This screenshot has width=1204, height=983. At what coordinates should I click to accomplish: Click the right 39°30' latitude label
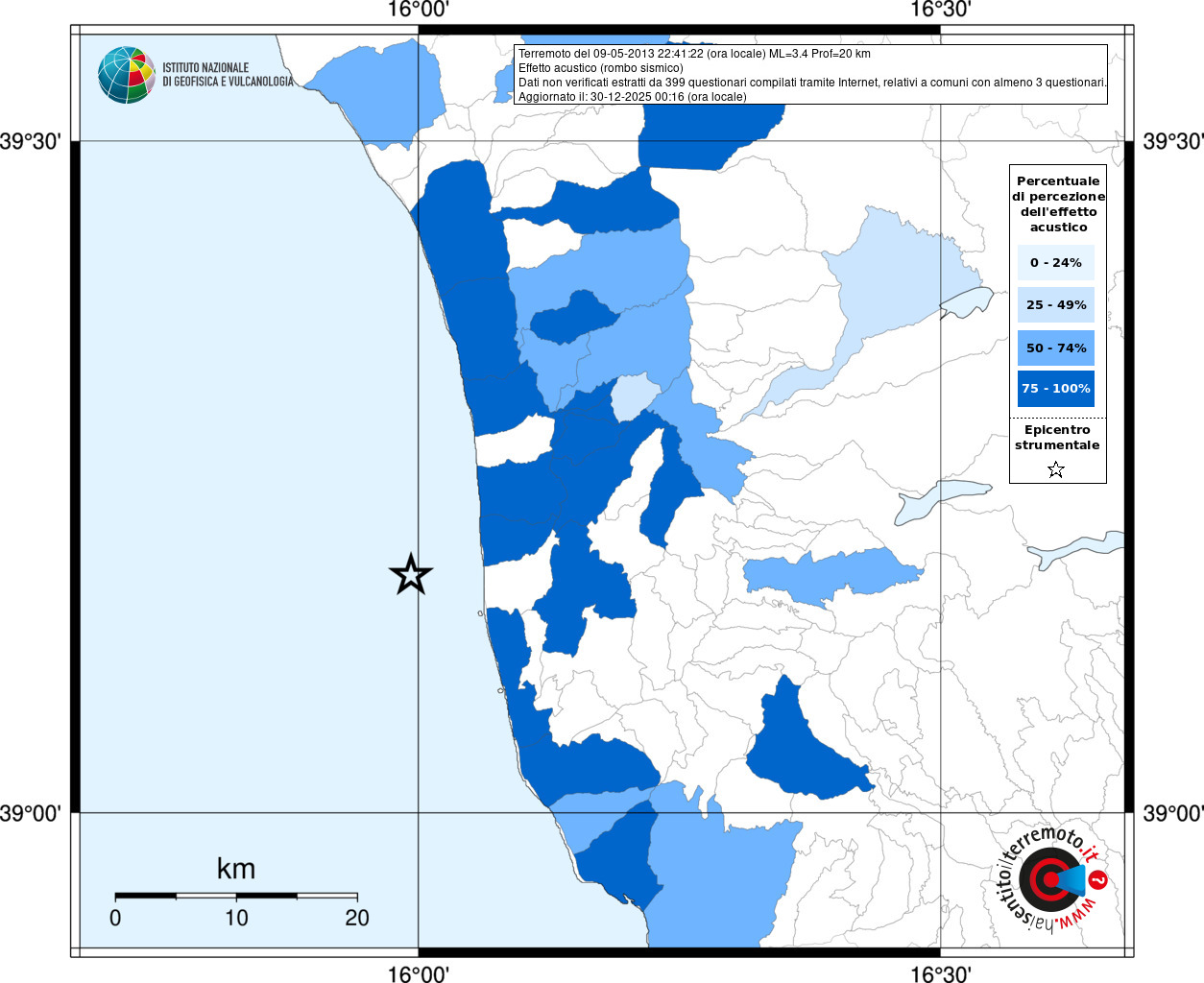click(x=1173, y=142)
